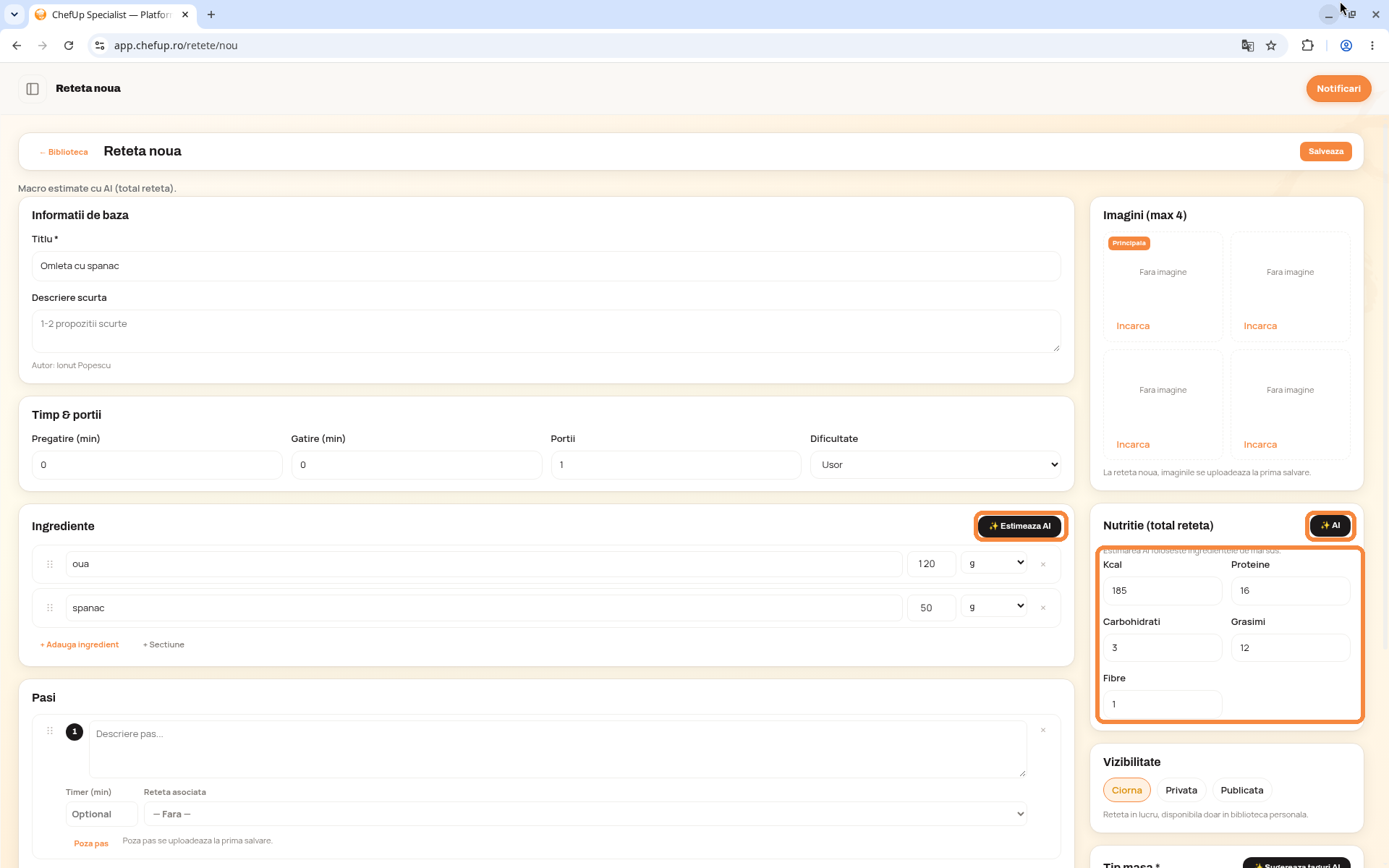The height and width of the screenshot is (868, 1389).
Task: Select the Ciorna visibility option
Action: [1126, 791]
